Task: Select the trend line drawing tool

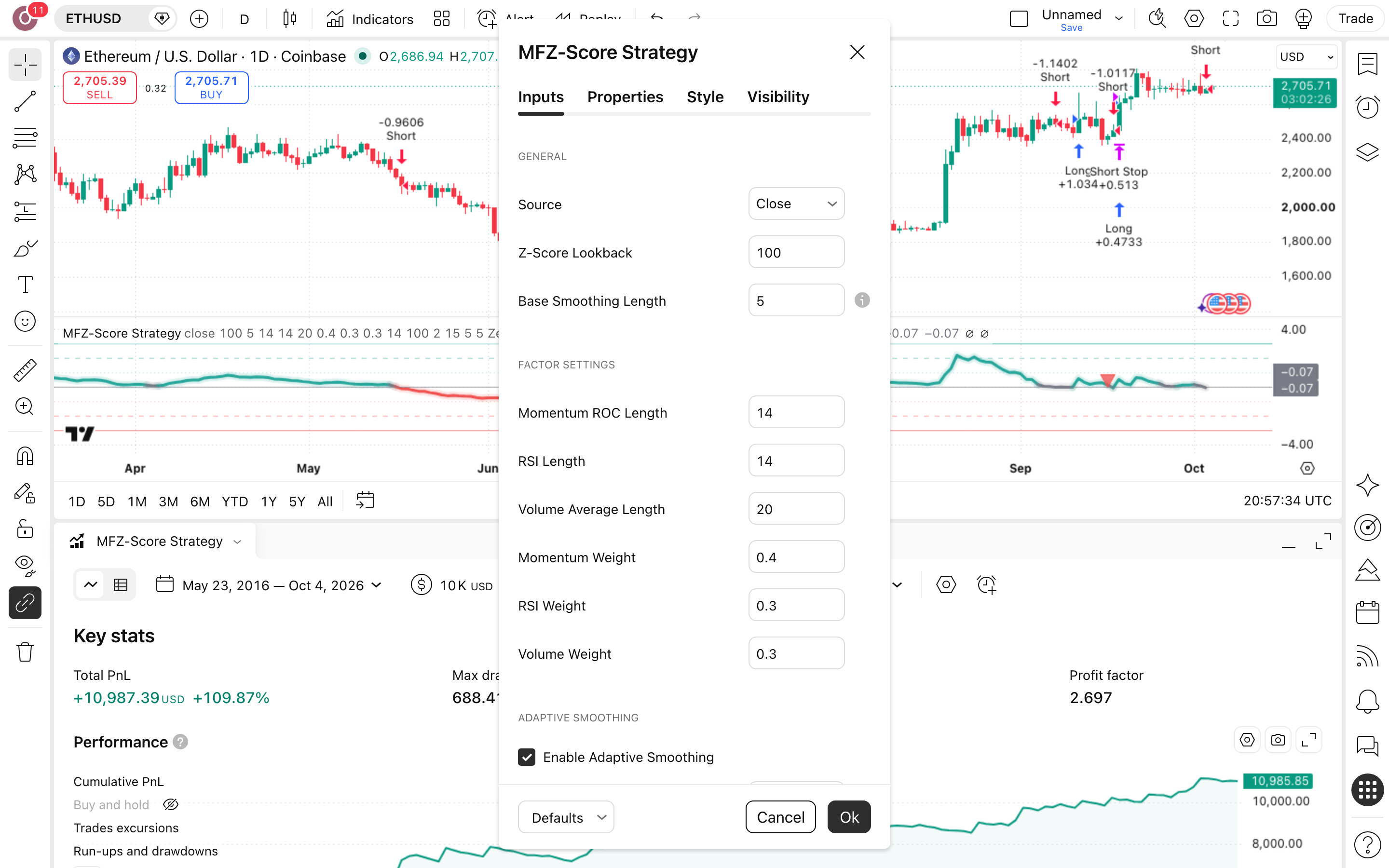Action: tap(25, 102)
